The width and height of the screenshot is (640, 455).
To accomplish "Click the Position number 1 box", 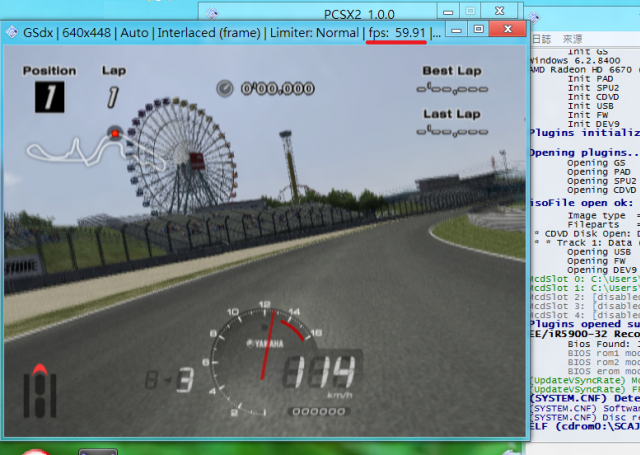I will (x=49, y=97).
